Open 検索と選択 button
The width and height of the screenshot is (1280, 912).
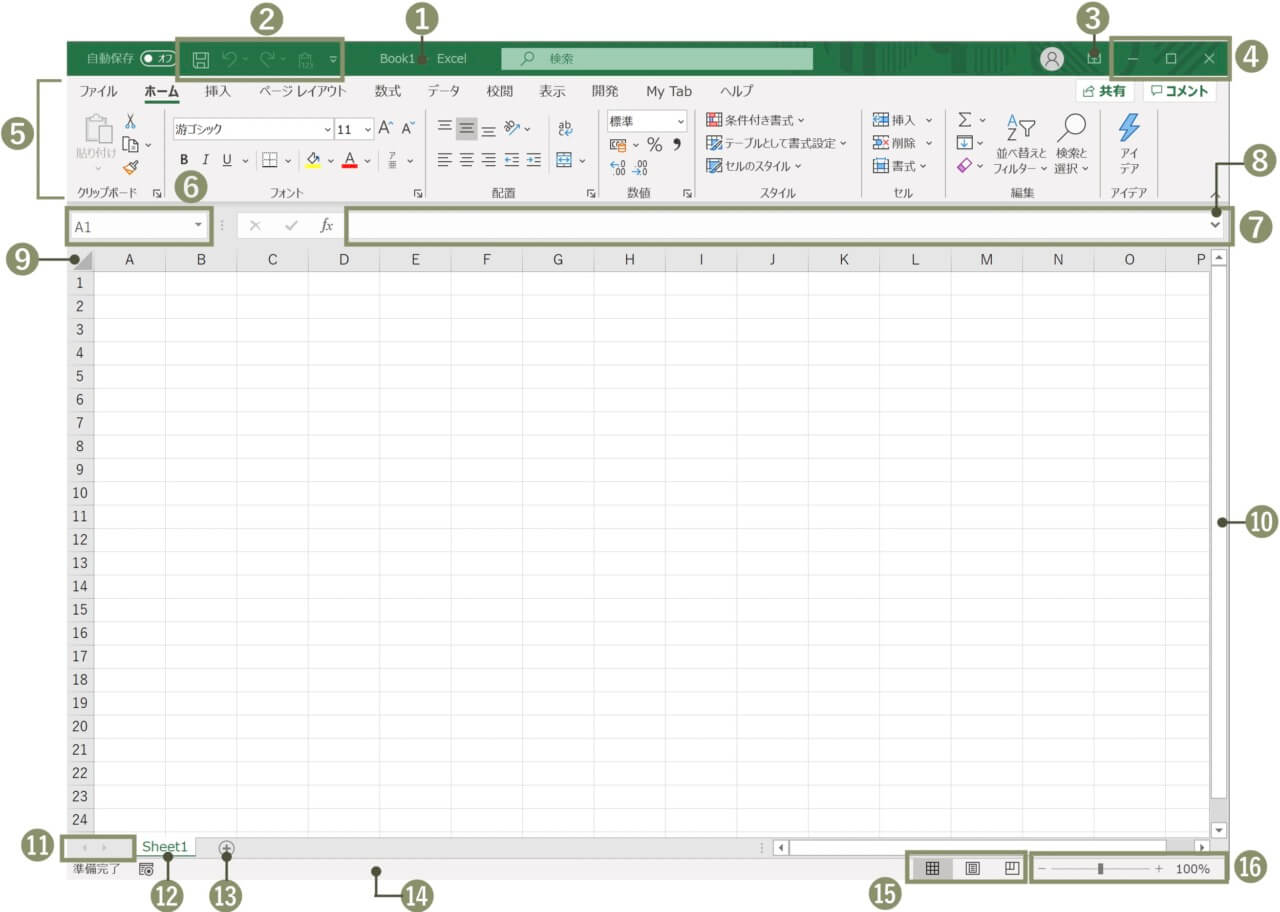(1072, 144)
